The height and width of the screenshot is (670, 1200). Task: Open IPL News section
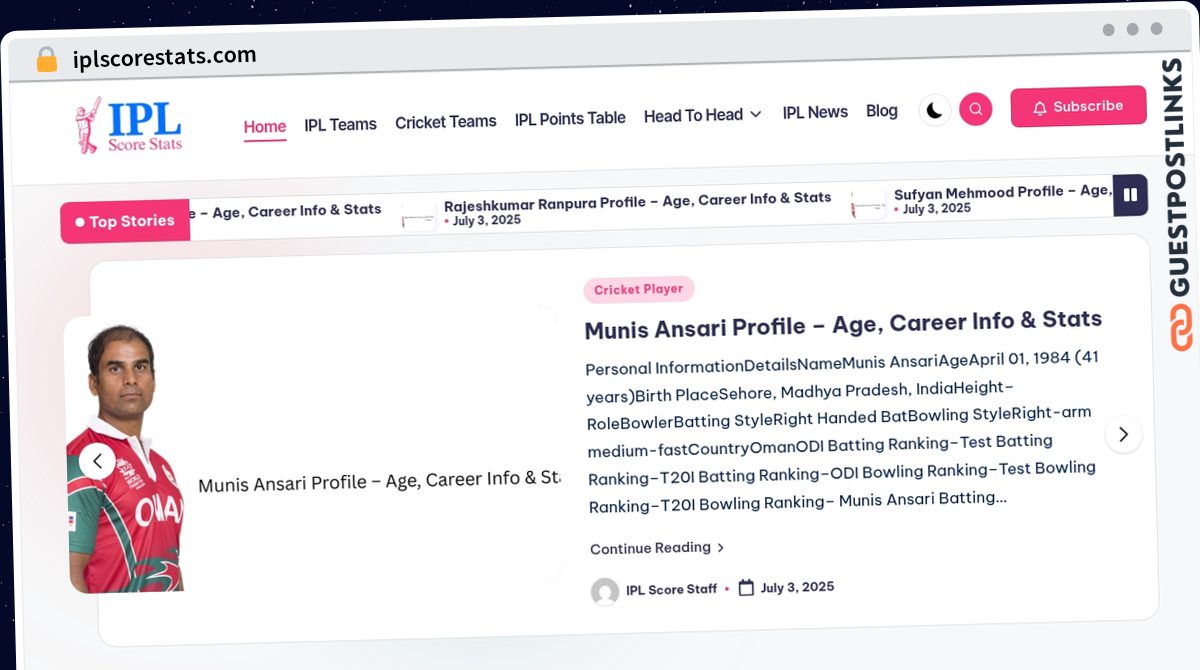click(x=815, y=112)
